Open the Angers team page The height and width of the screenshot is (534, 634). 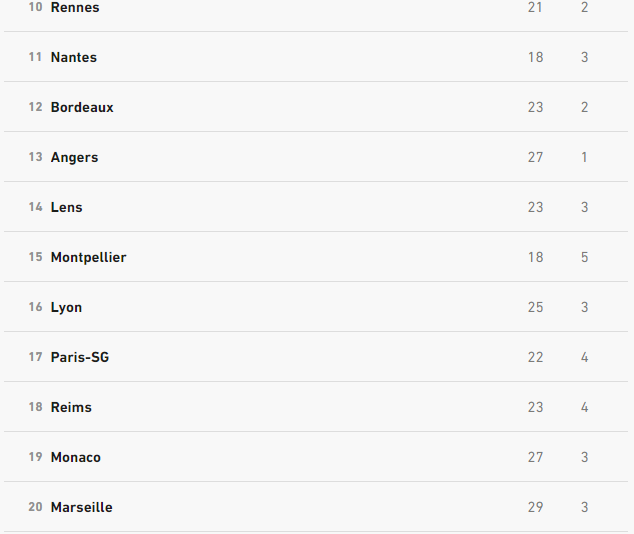tap(74, 158)
